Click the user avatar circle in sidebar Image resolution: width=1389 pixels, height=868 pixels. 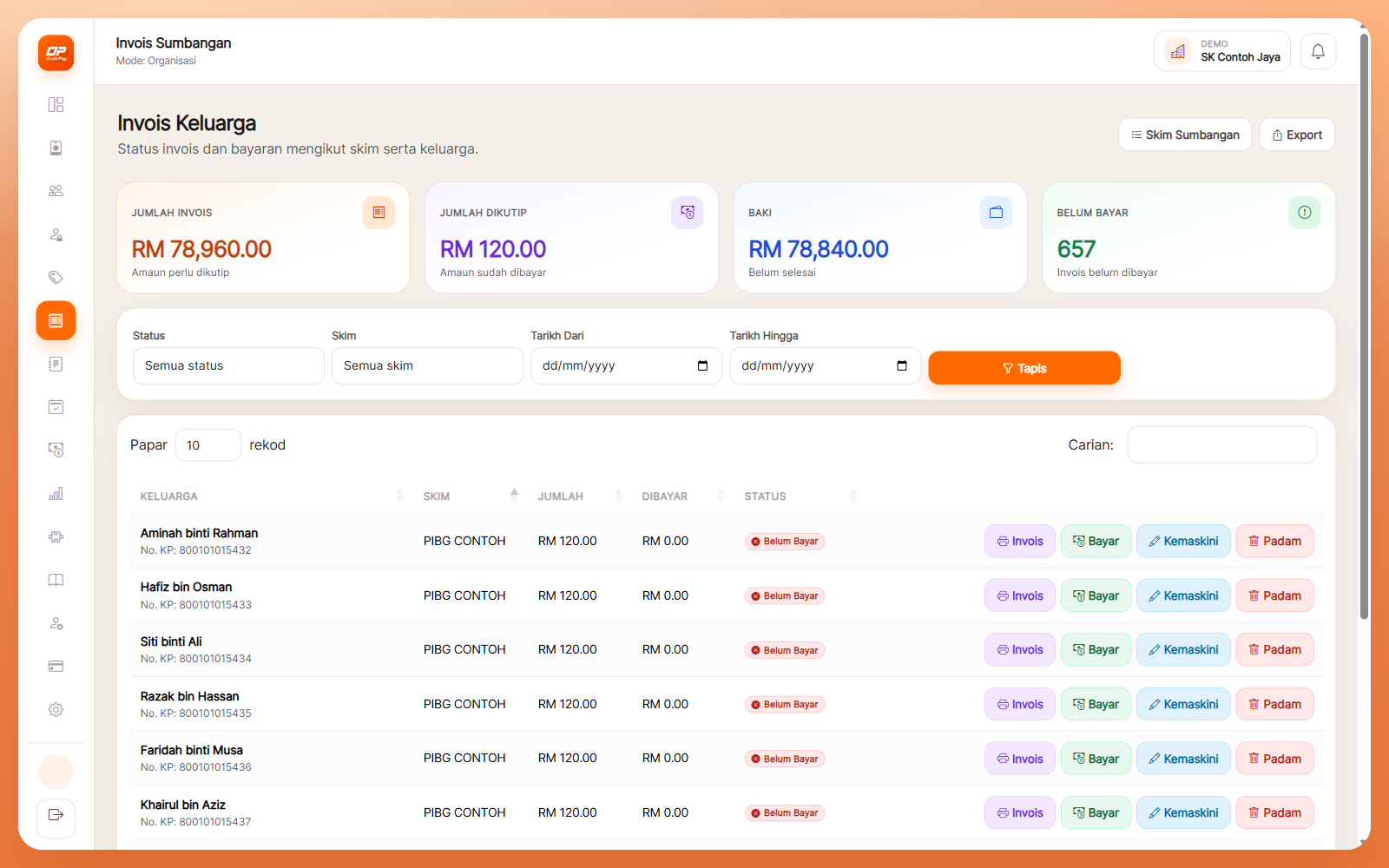[x=56, y=772]
